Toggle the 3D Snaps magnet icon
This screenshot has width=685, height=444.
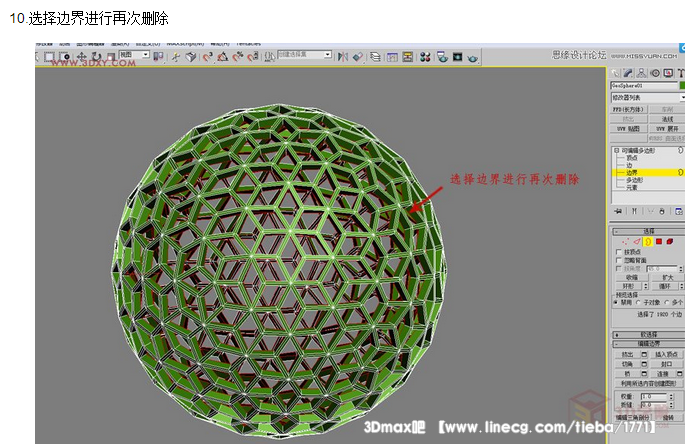208,56
